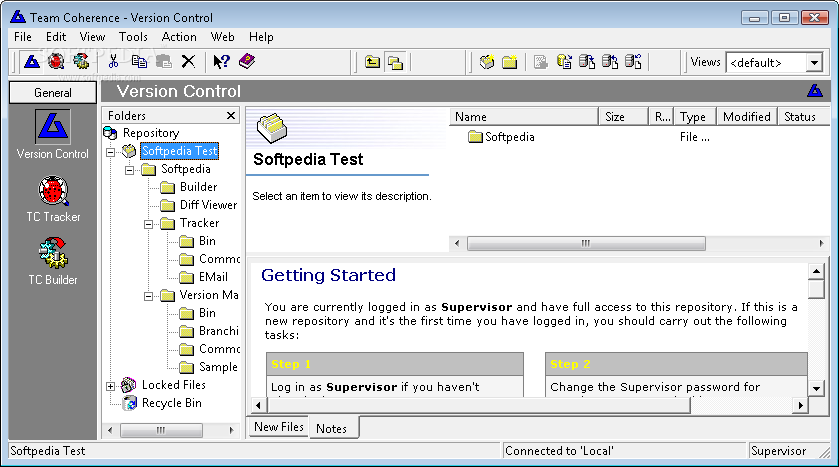Click the new folder toolbar icon
This screenshot has width=839, height=467.
[x=510, y=63]
